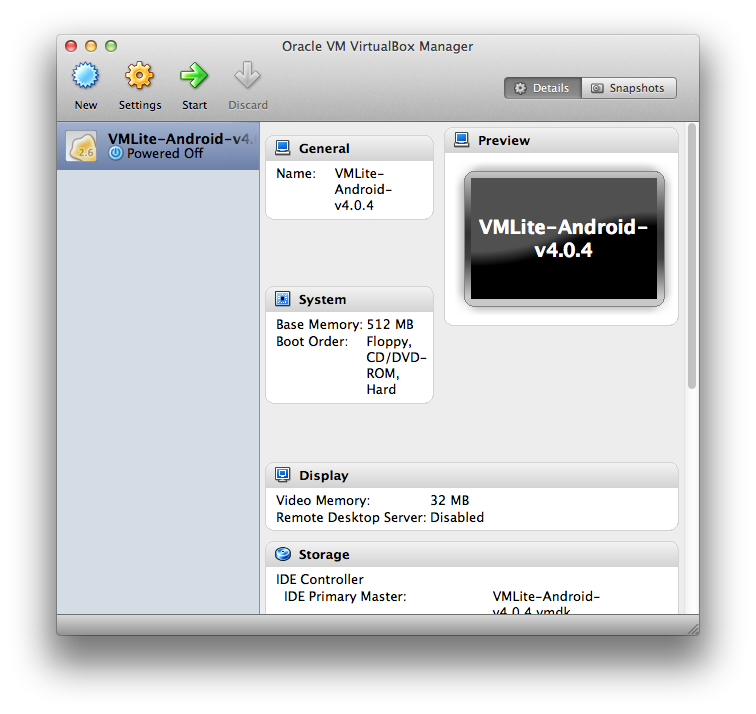Click the IDE Controller entry
756x714 pixels.
pos(320,579)
